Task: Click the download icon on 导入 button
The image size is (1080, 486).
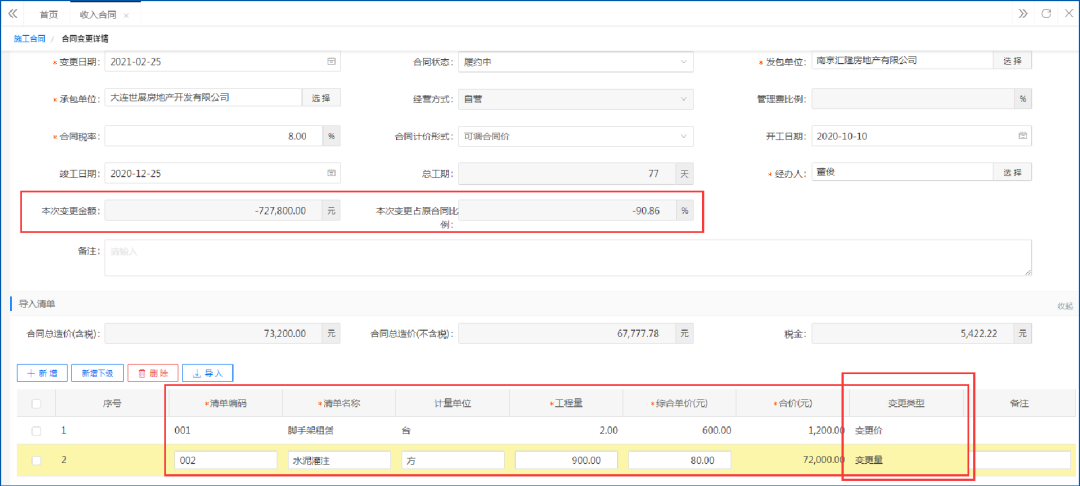Action: click(196, 373)
